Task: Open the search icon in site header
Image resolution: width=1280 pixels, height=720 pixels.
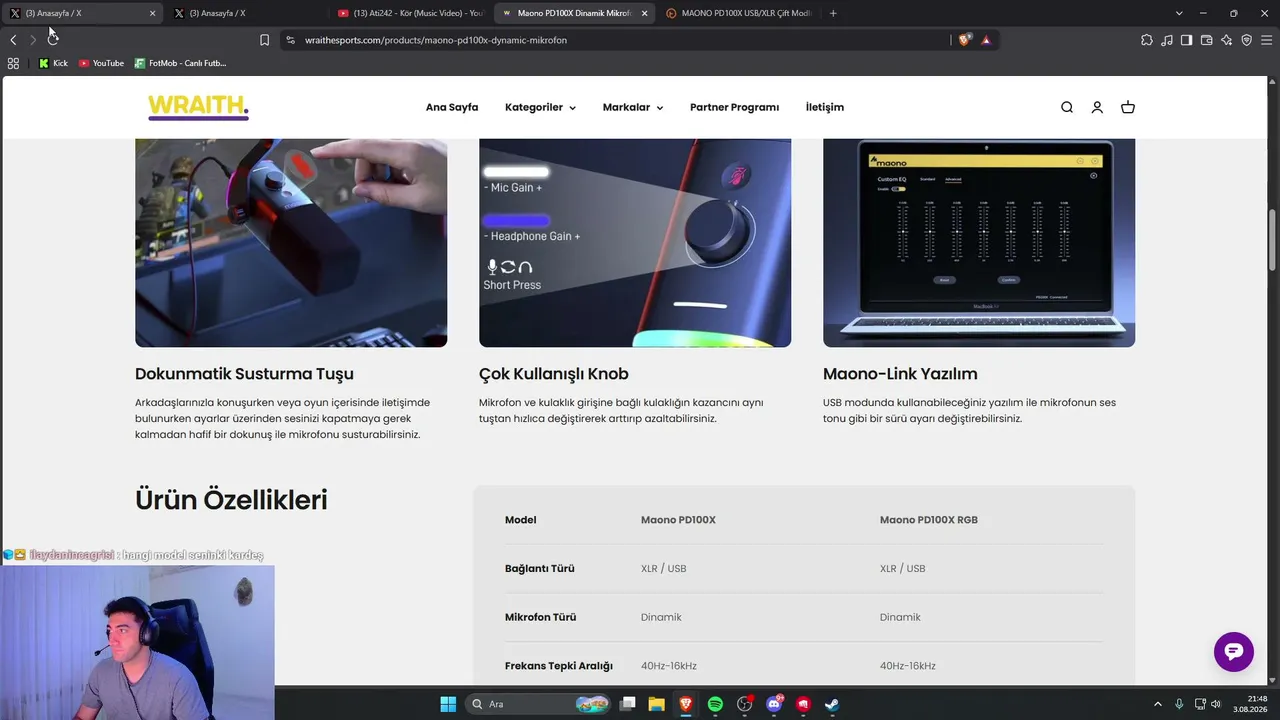Action: pos(1067,107)
